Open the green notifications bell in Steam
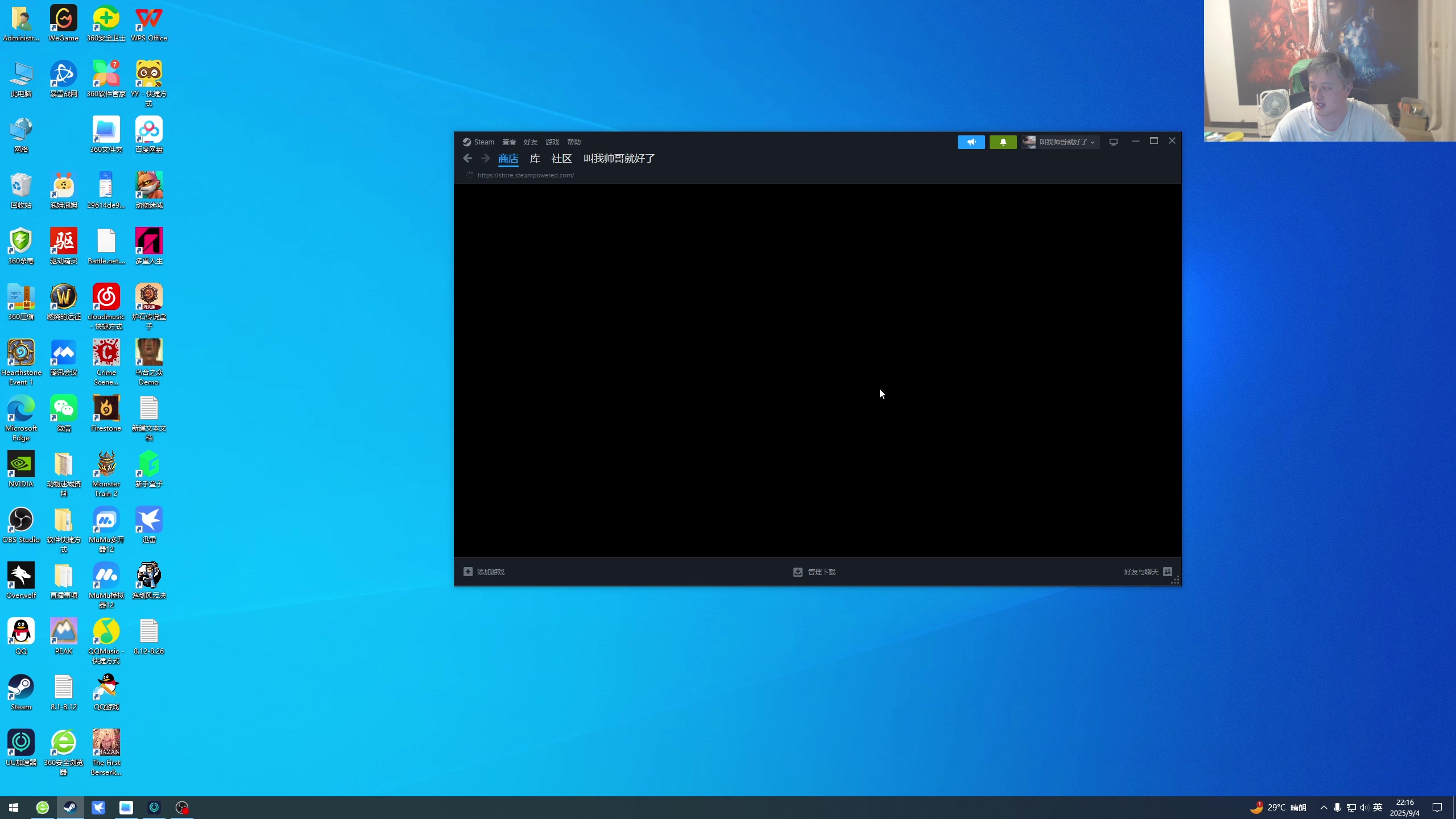 tap(1003, 142)
